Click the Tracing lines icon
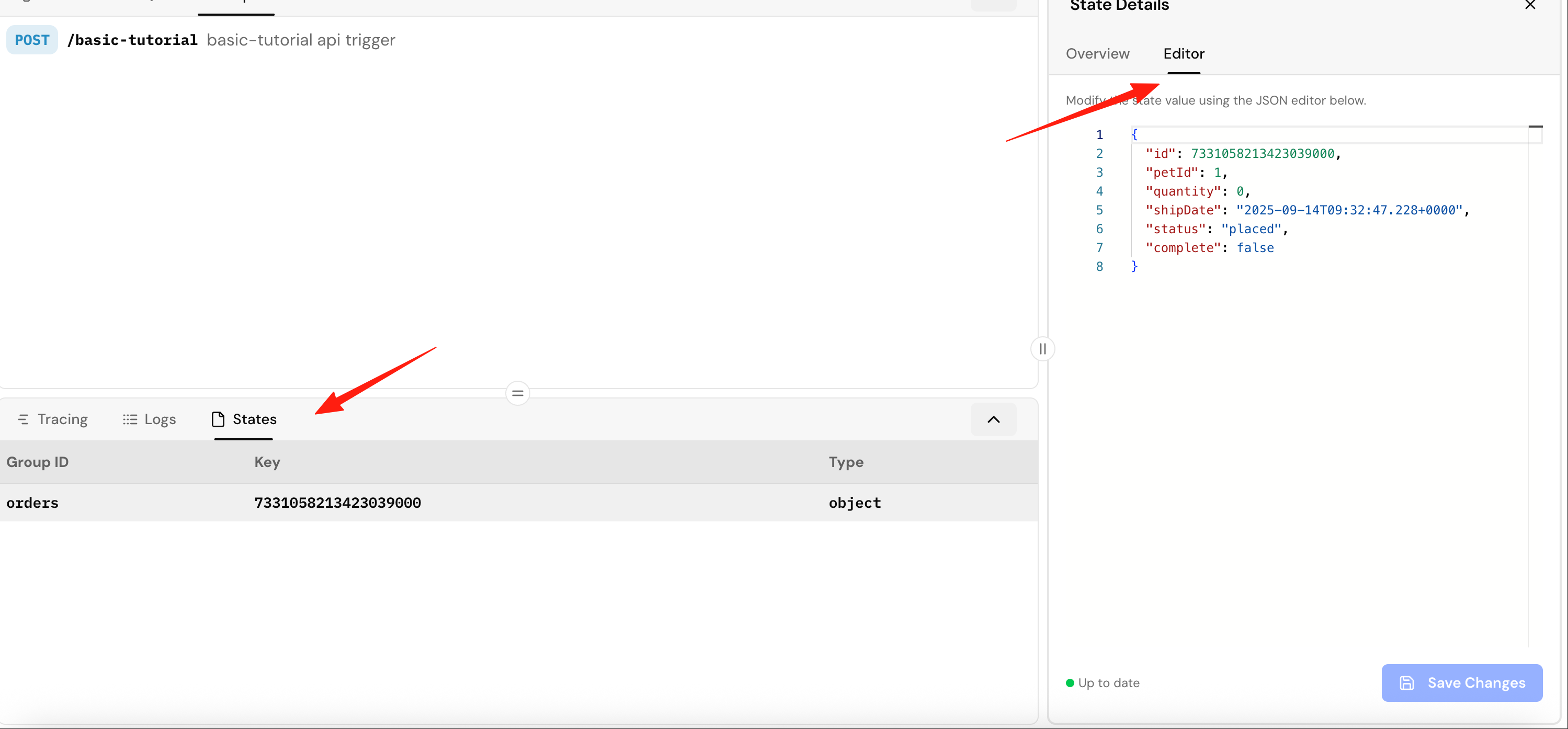 coord(23,419)
